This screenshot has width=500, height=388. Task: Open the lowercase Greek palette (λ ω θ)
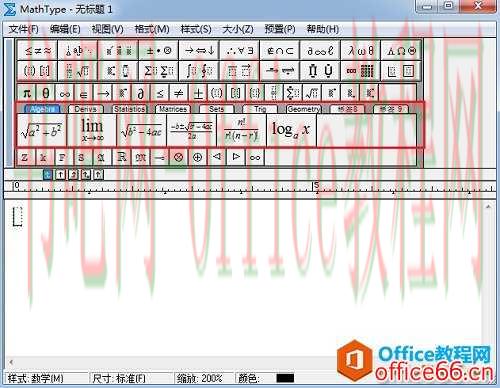click(361, 51)
